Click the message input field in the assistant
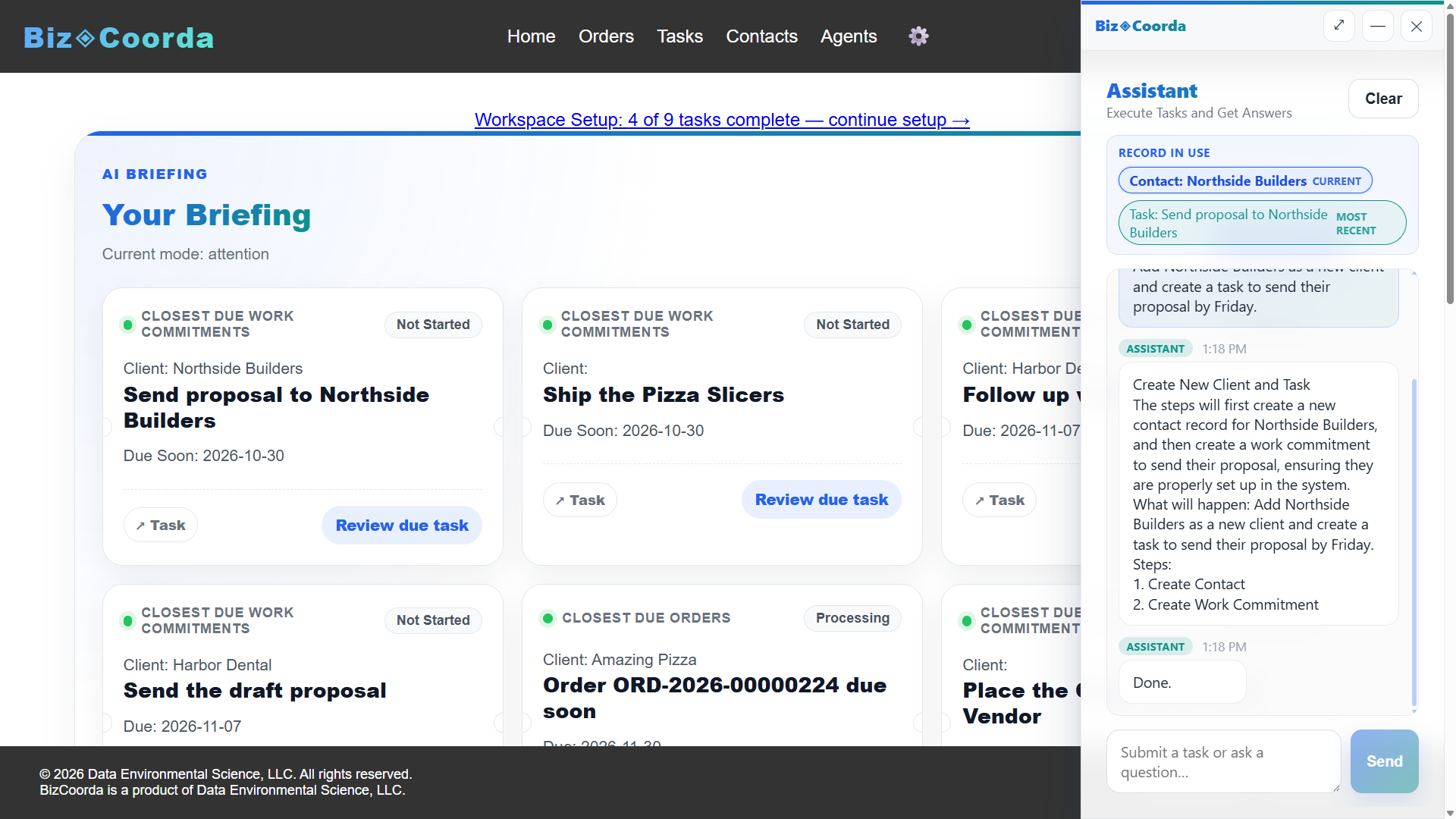 click(x=1224, y=761)
